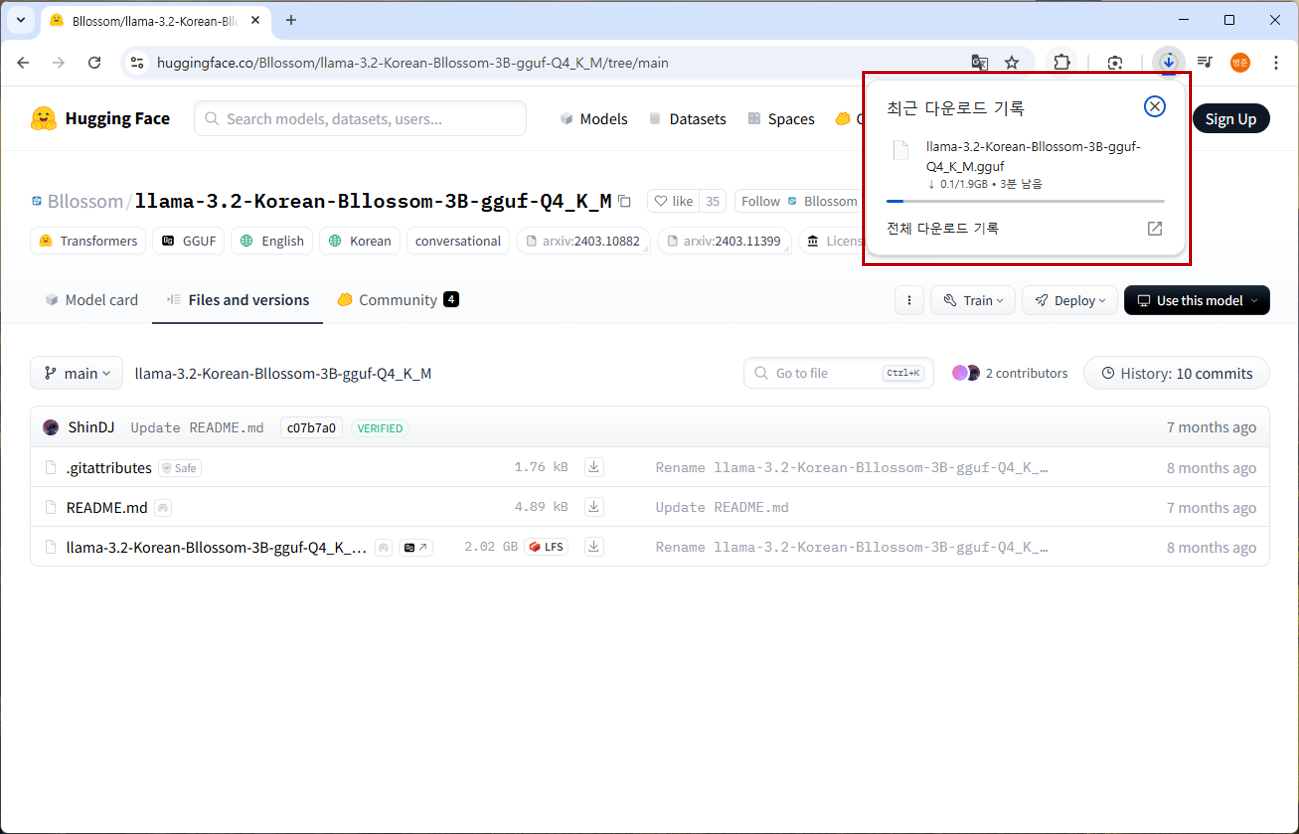Open the tab search chevron in Chrome
1299x834 pixels.
click(x=20, y=20)
